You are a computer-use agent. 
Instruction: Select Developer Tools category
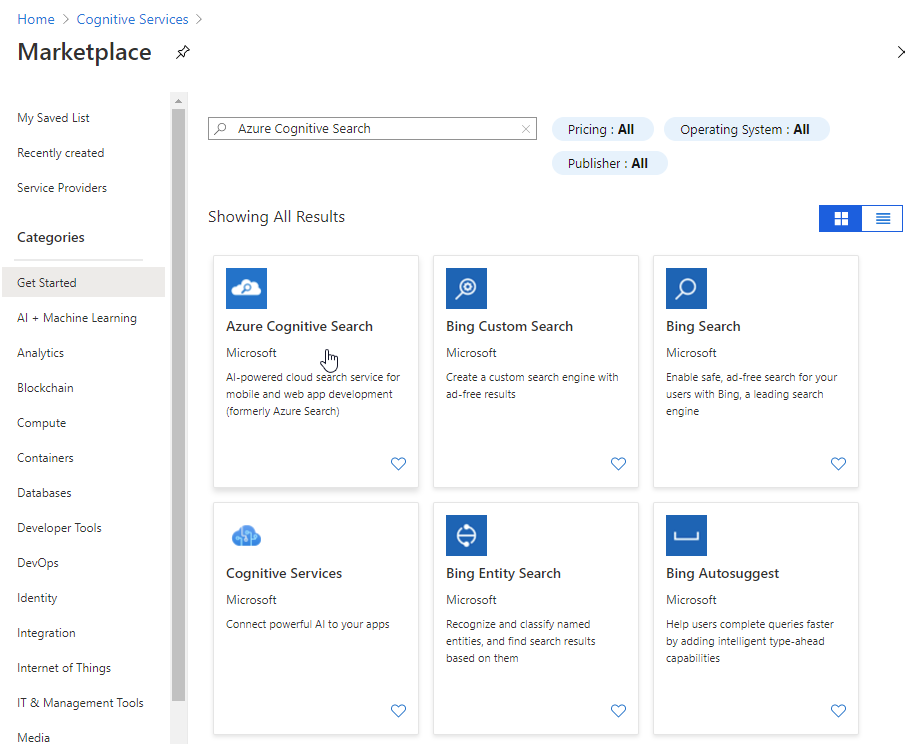pos(59,528)
